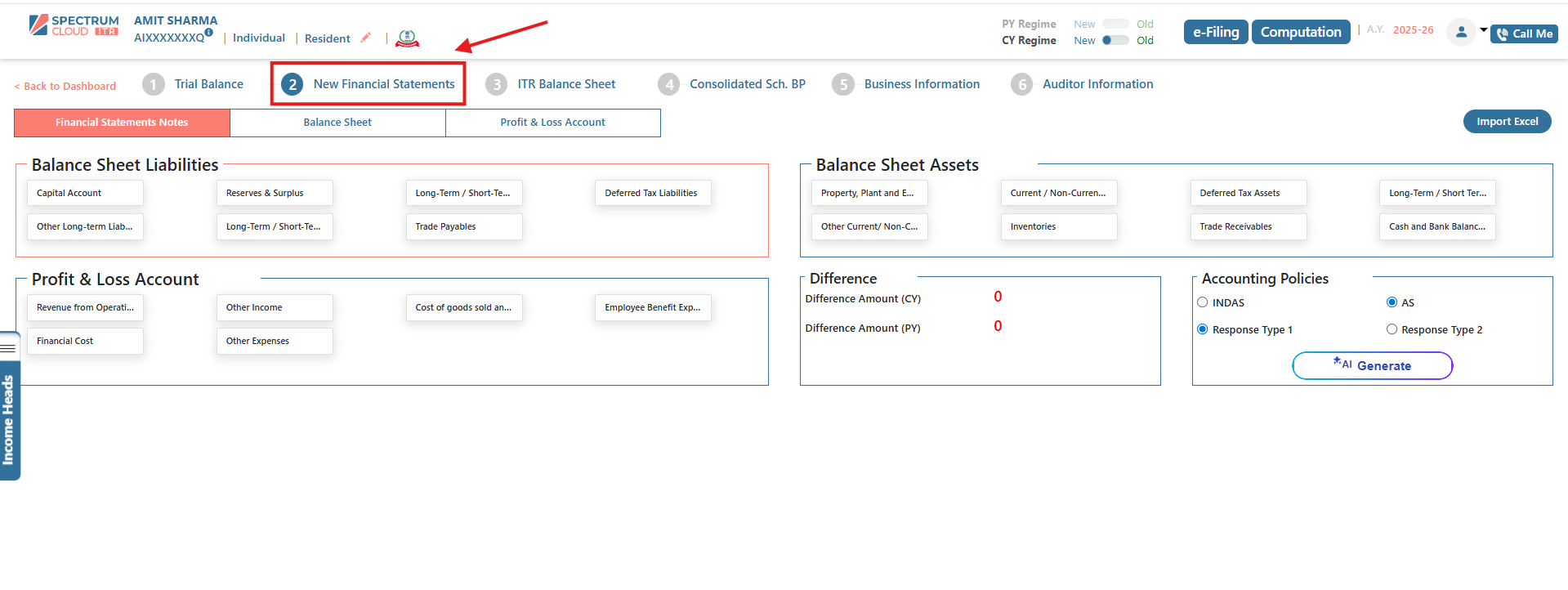Switch to the Balance Sheet tab

pos(337,123)
